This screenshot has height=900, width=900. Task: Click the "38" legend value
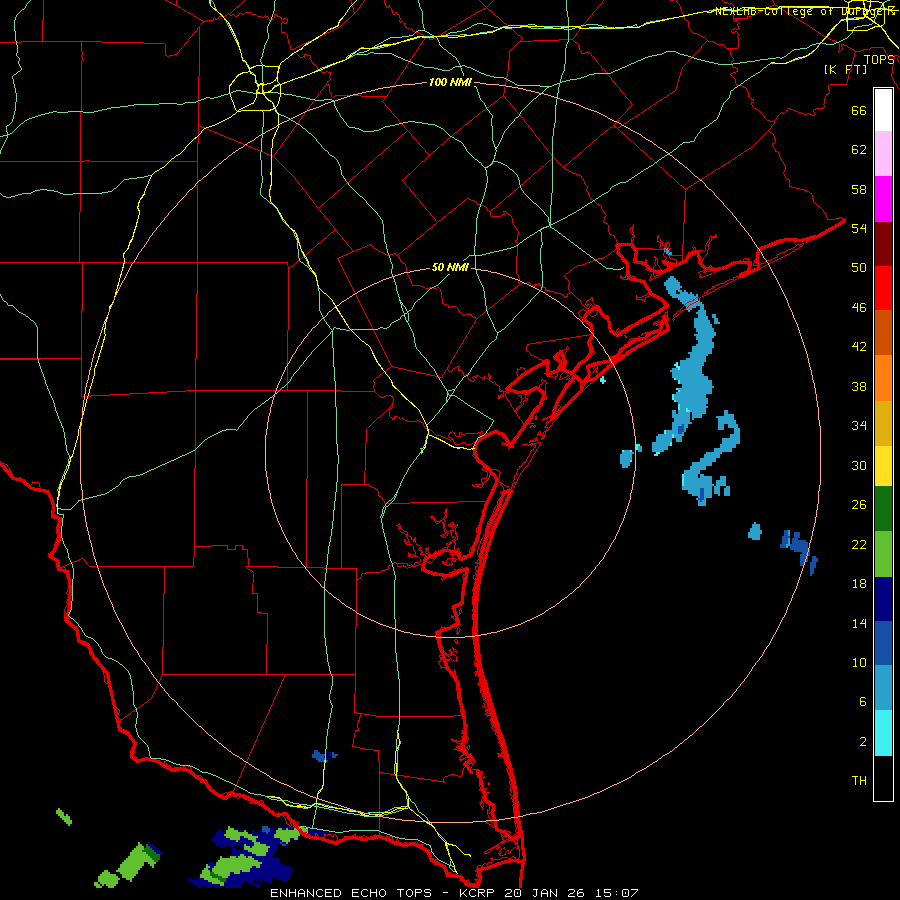pos(859,386)
